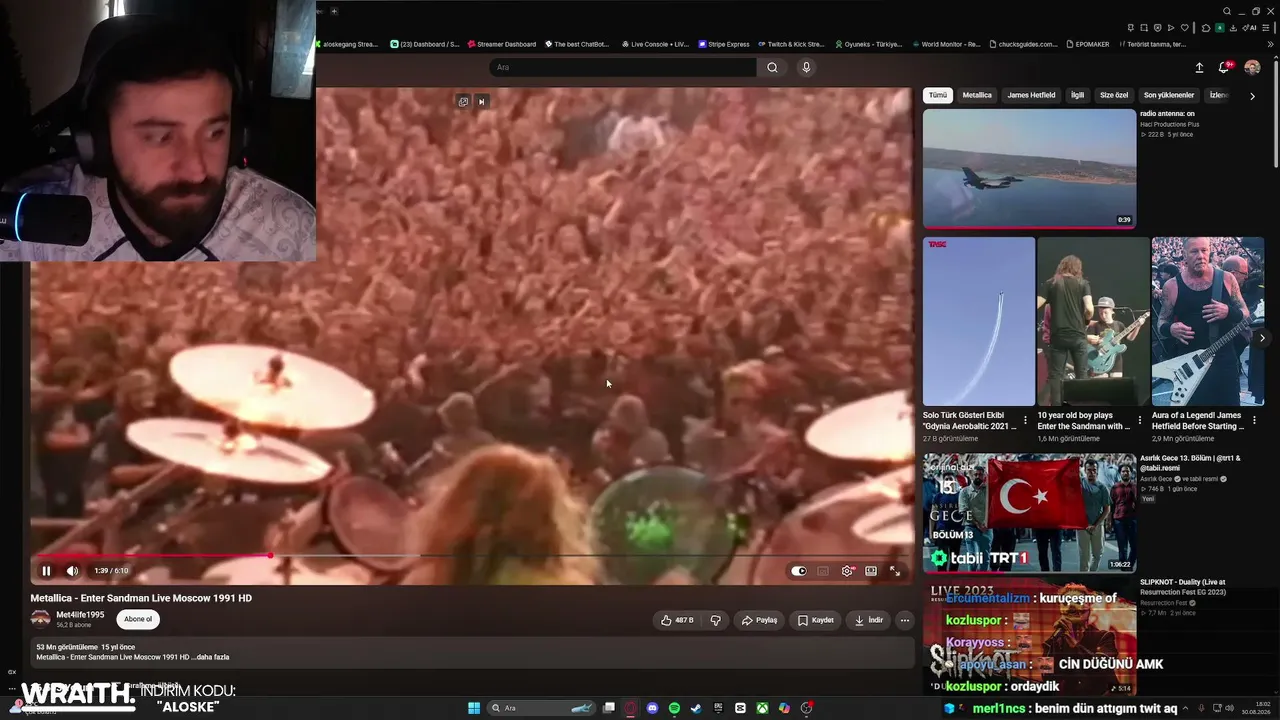Image resolution: width=1280 pixels, height=720 pixels.
Task: Focus the YouTube Ara search field
Action: (622, 67)
